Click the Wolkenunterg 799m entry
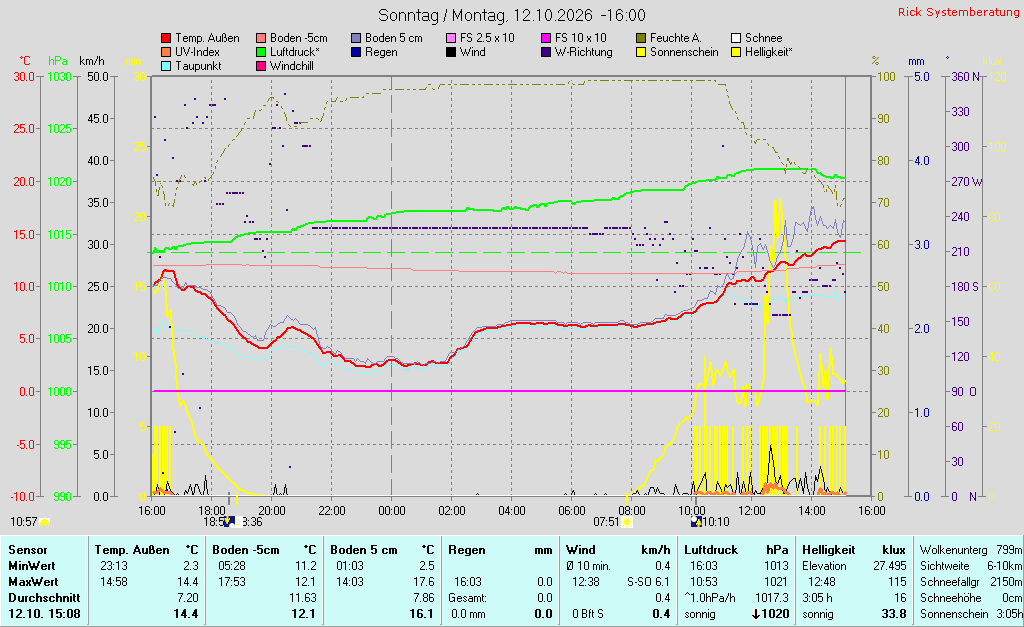 971,550
